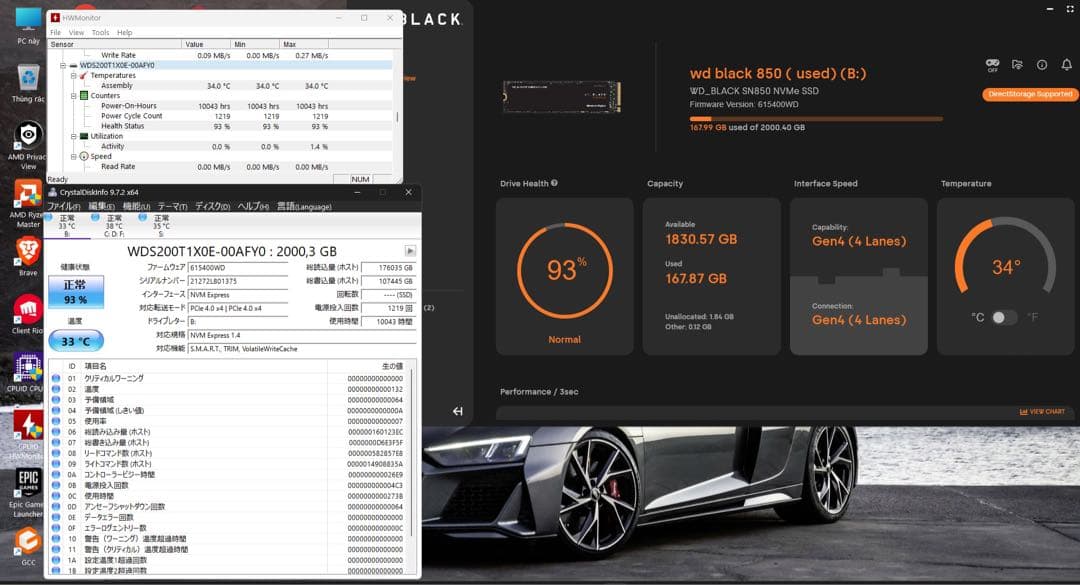Toggle the Gaming Mode OFF switch
Image resolution: width=1080 pixels, height=585 pixels.
tap(992, 64)
